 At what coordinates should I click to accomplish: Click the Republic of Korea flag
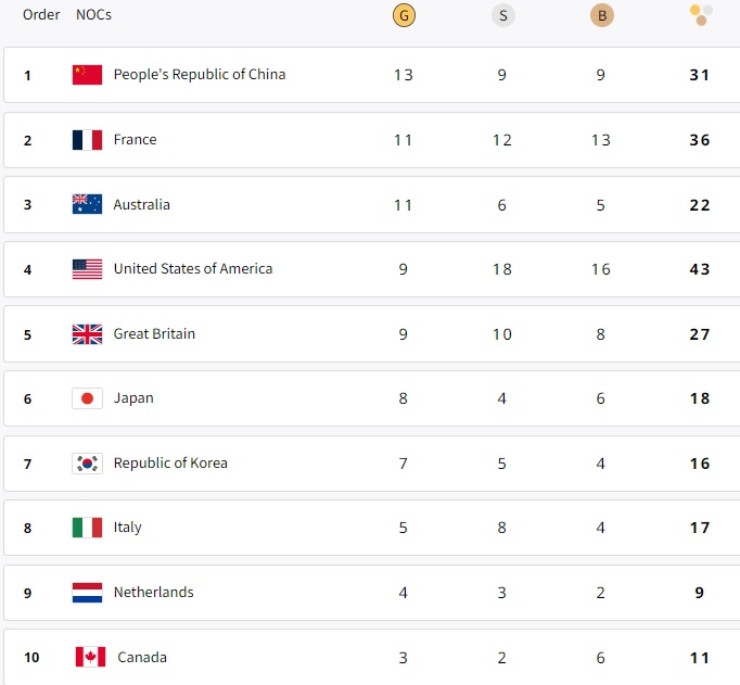[x=87, y=463]
